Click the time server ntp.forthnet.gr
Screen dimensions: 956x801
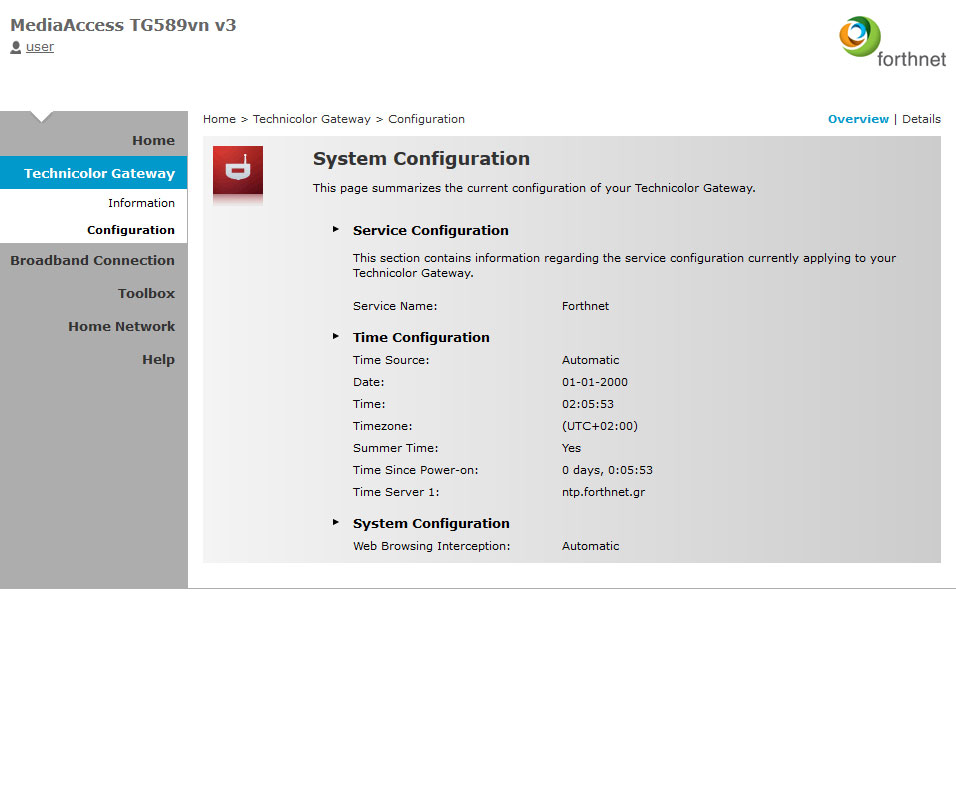pos(603,492)
